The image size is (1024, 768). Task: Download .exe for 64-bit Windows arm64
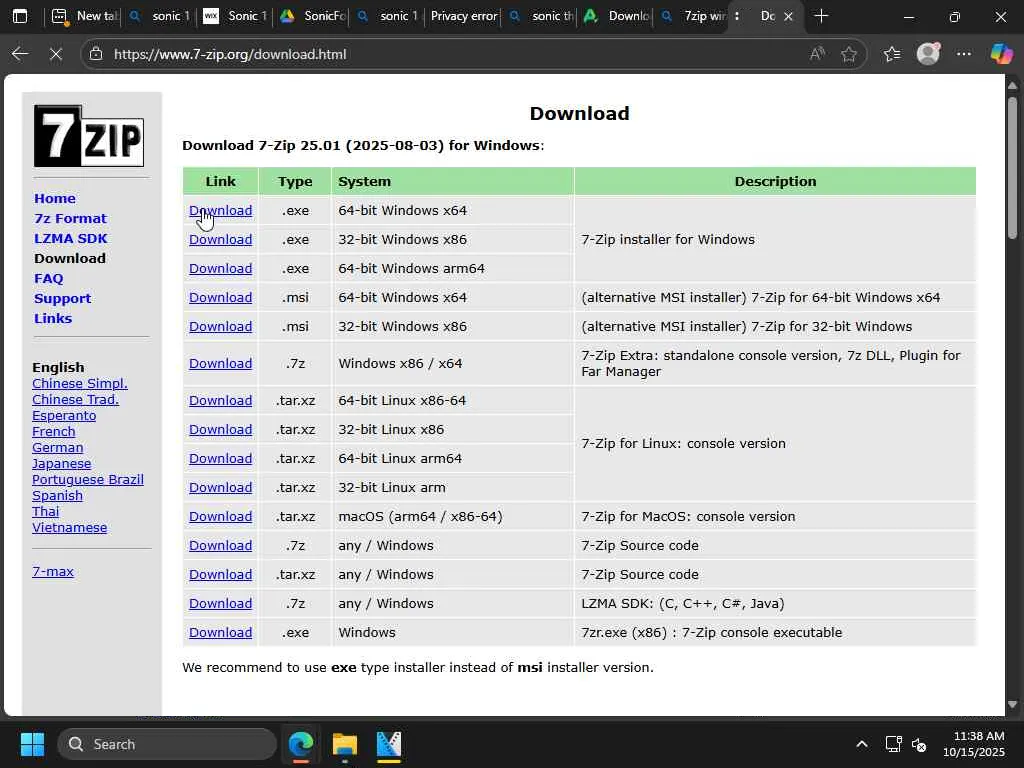[x=221, y=268]
